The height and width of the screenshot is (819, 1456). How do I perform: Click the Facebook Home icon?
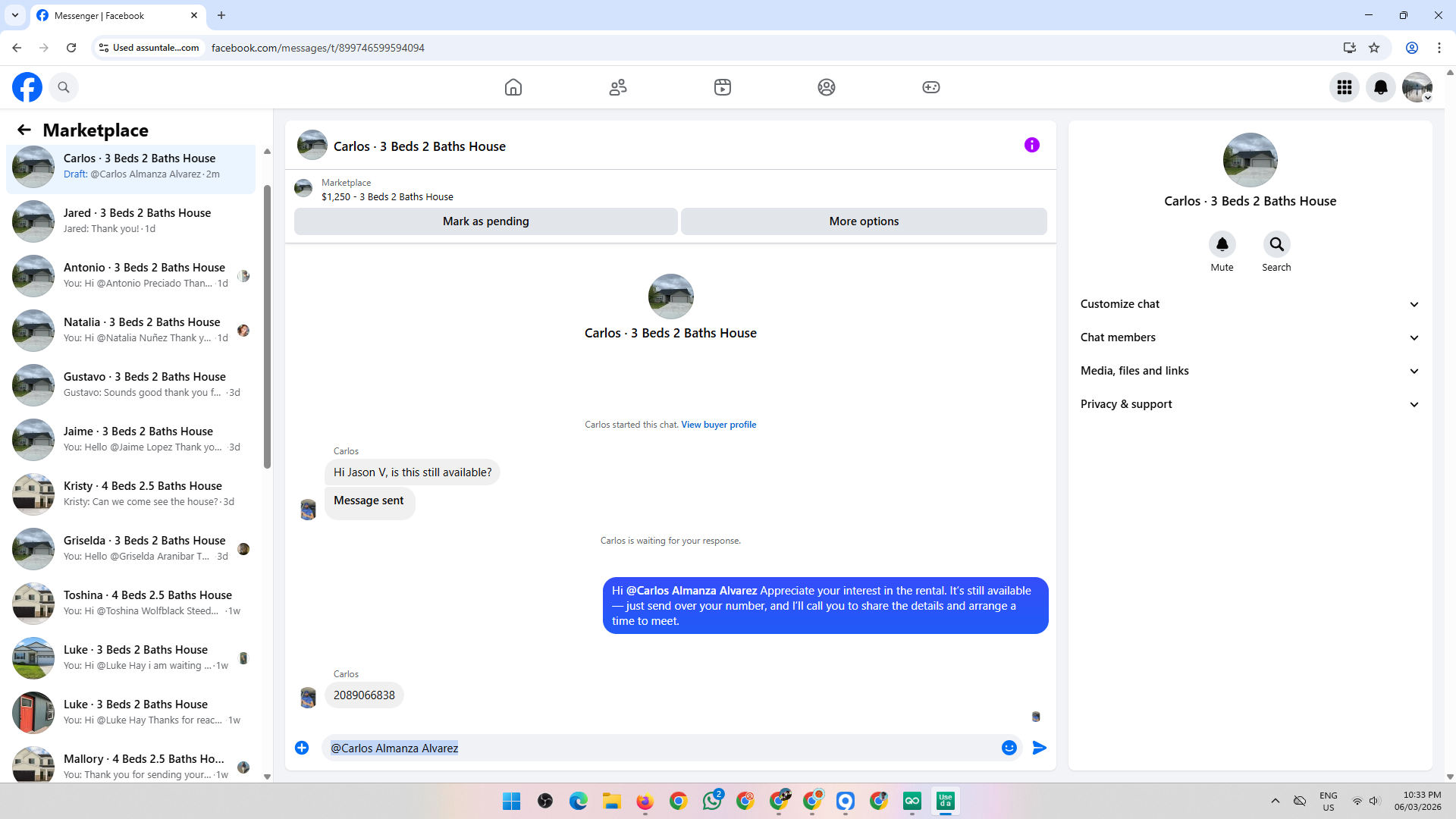point(513,87)
